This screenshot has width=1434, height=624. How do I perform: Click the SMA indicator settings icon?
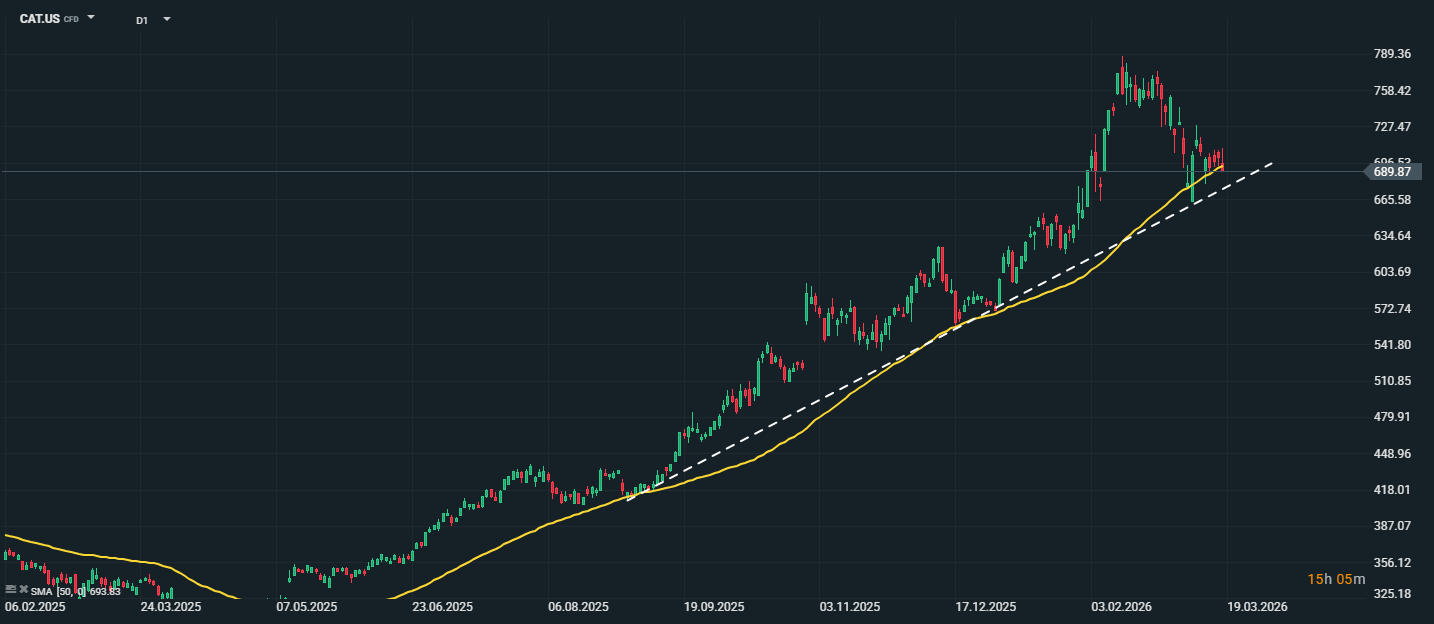(x=10, y=590)
